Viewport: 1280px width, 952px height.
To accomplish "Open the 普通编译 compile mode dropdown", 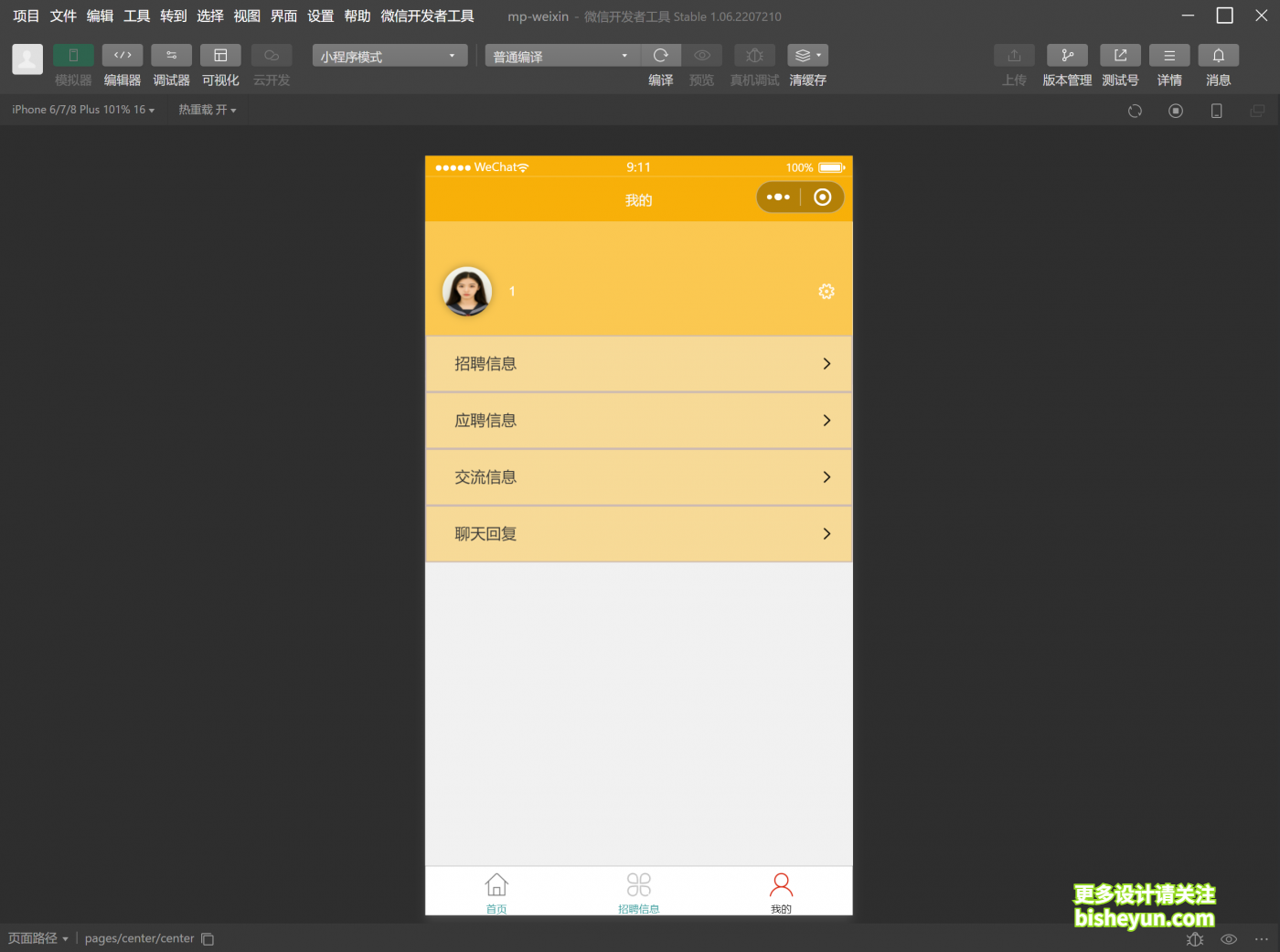I will 561,57.
